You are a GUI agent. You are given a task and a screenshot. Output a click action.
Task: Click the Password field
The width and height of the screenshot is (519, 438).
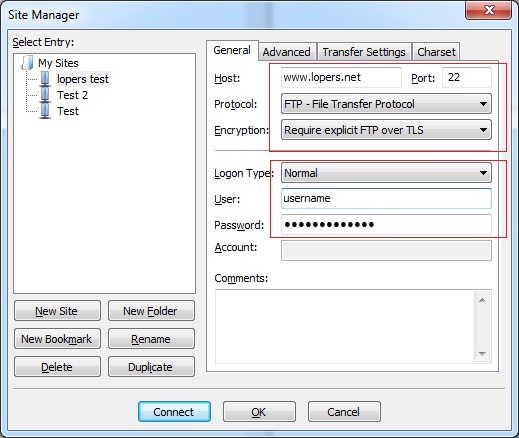[x=386, y=224]
